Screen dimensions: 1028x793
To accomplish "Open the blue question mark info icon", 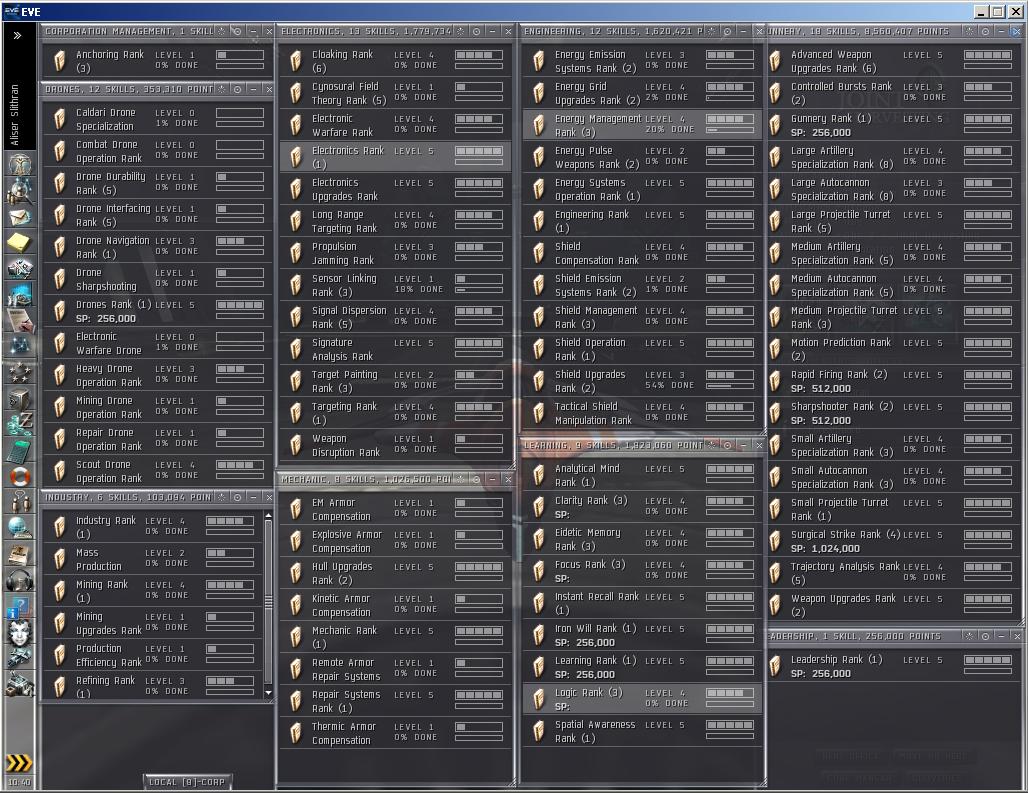I will [20, 607].
